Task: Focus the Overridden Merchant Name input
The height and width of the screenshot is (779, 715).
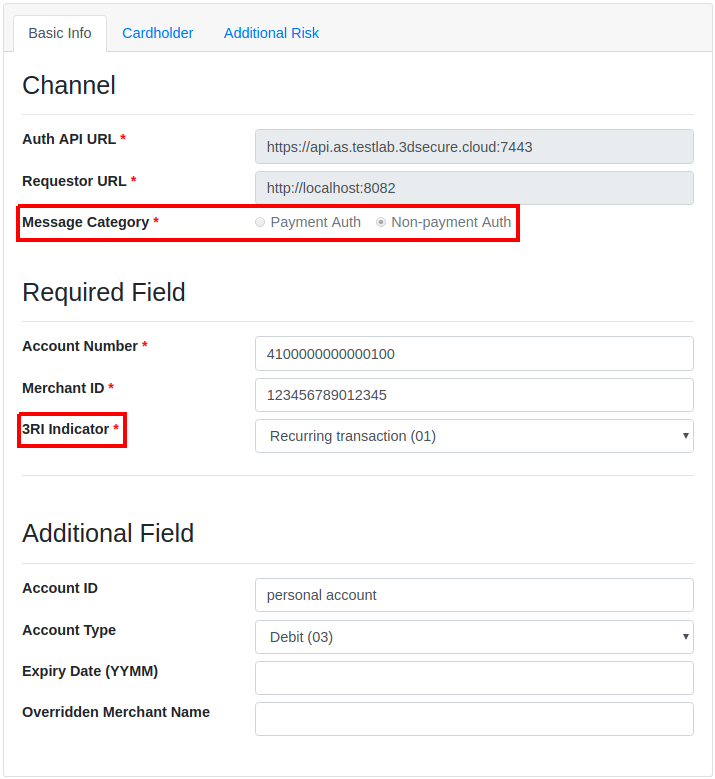Action: (x=474, y=719)
